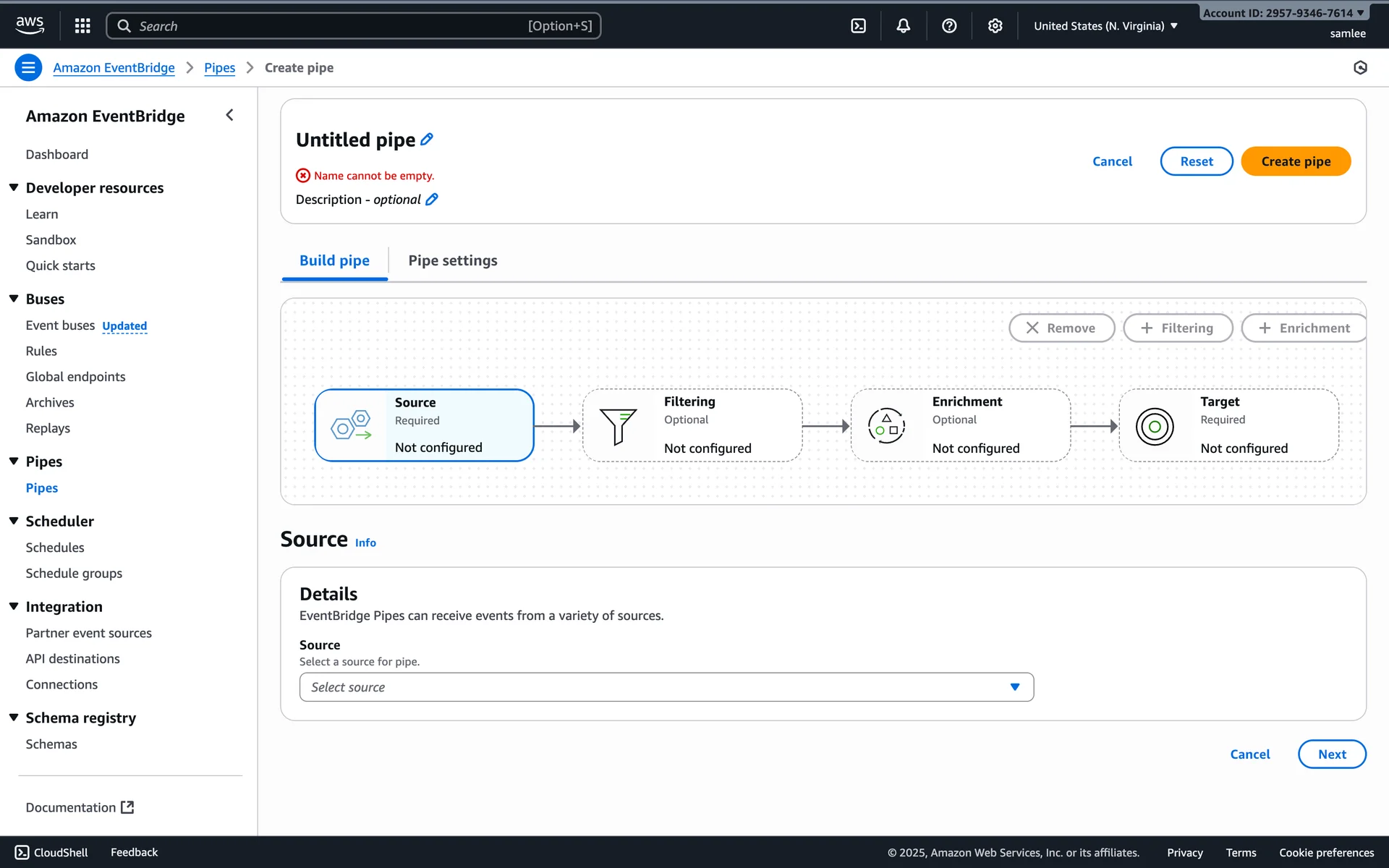Collapse the Buses section
The width and height of the screenshot is (1389, 868).
pos(14,299)
